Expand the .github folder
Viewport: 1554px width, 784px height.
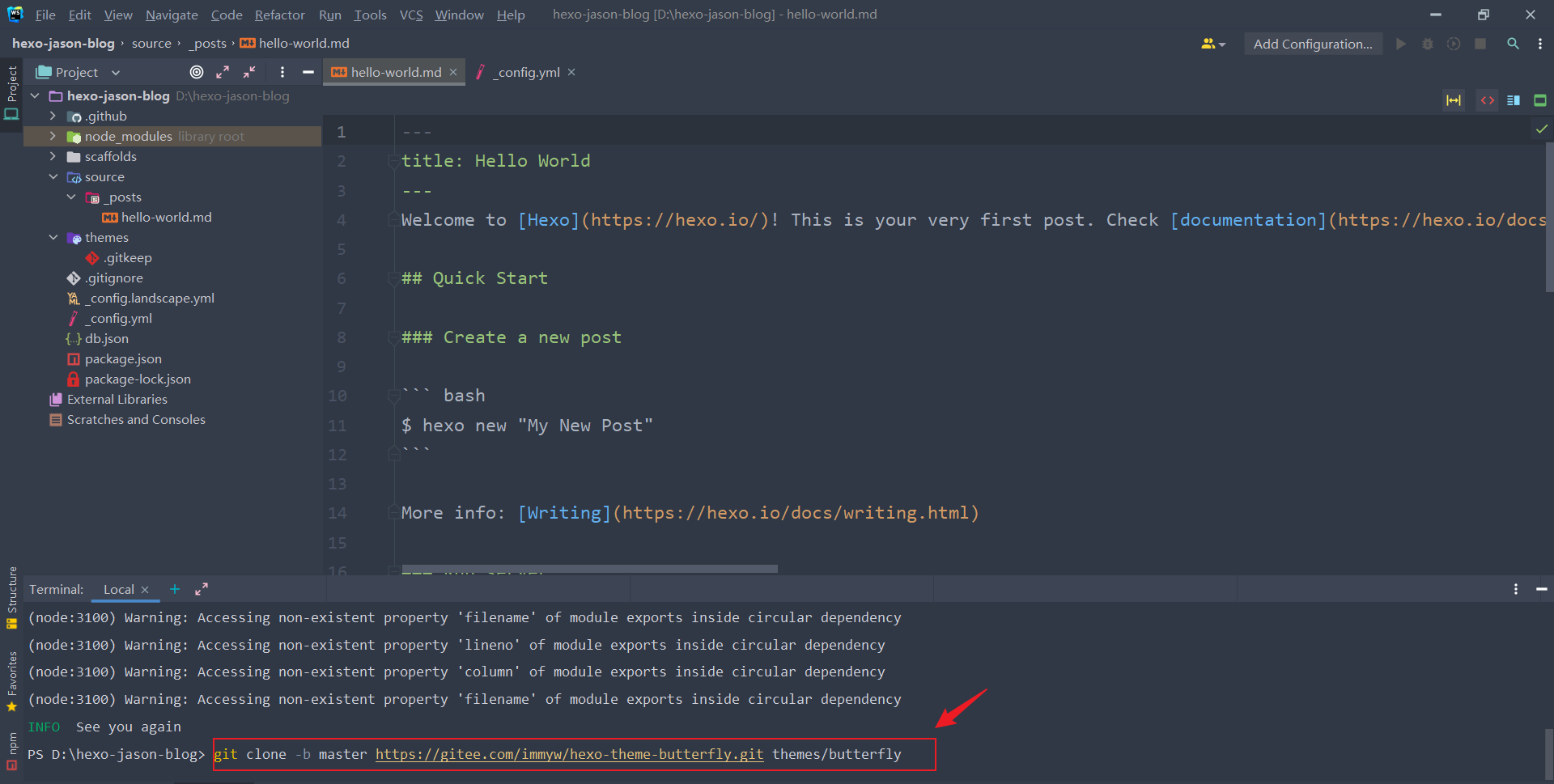pos(53,117)
